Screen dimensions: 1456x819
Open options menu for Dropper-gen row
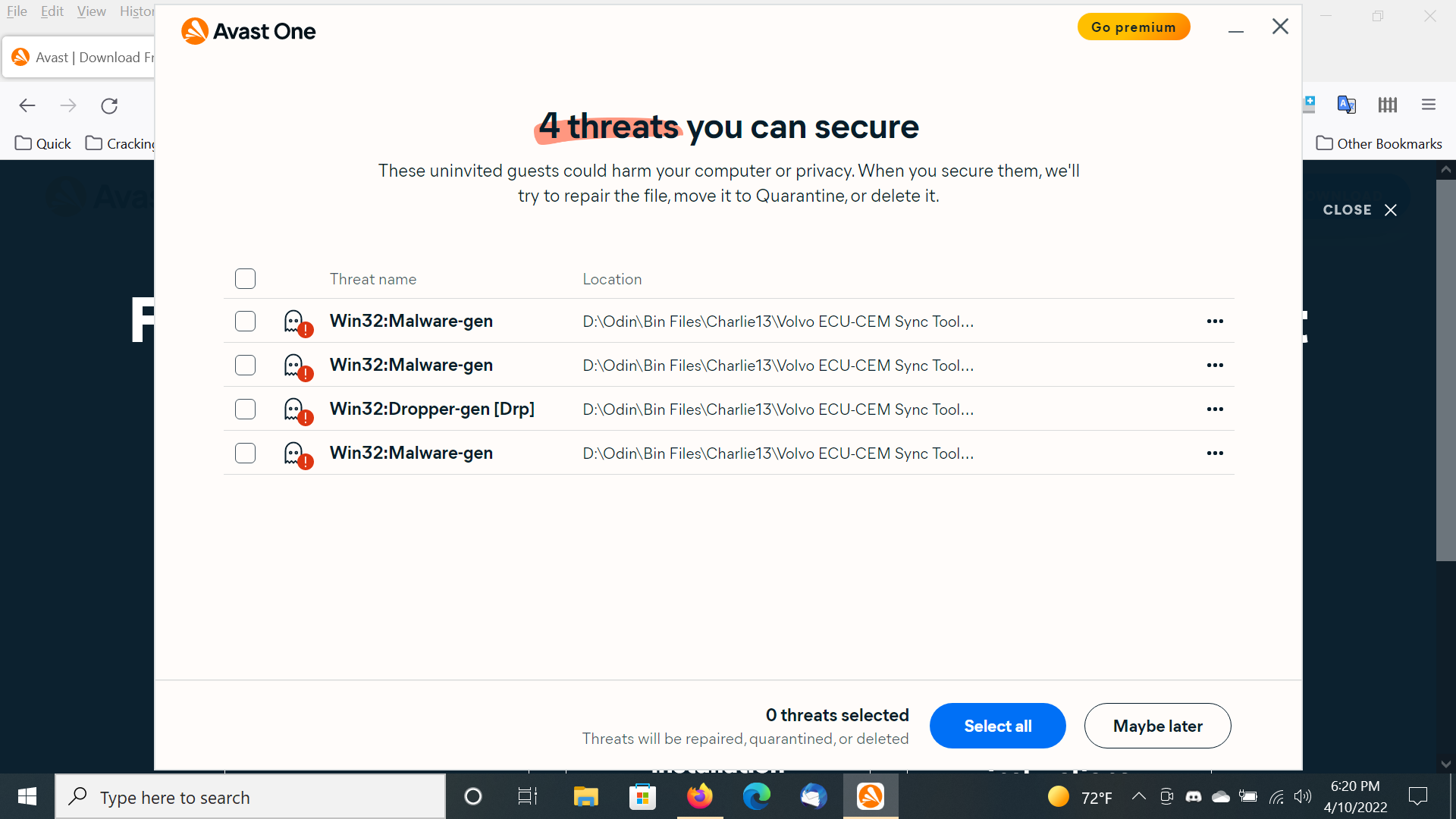[x=1215, y=409]
